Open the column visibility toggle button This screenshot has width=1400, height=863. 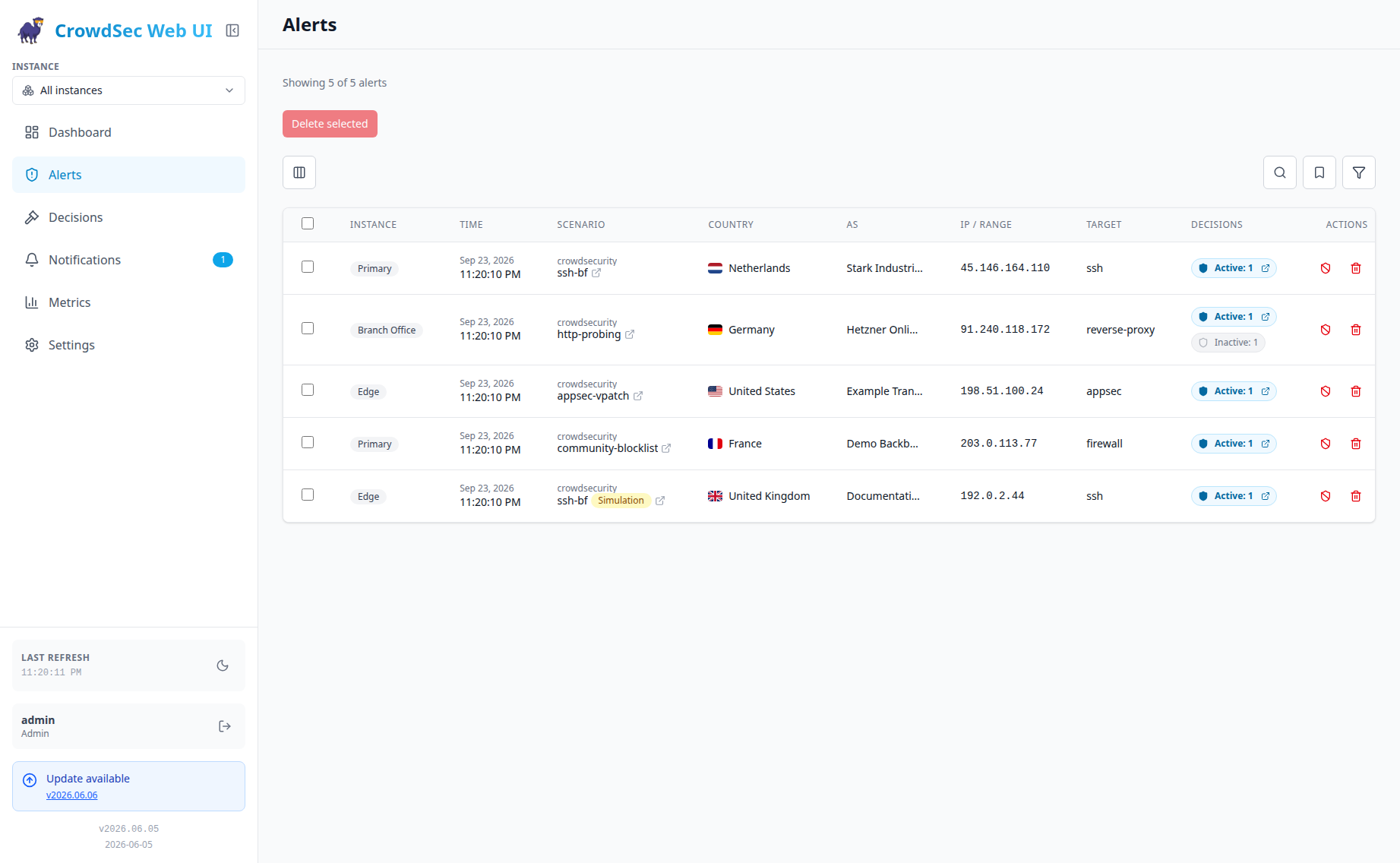pos(299,172)
